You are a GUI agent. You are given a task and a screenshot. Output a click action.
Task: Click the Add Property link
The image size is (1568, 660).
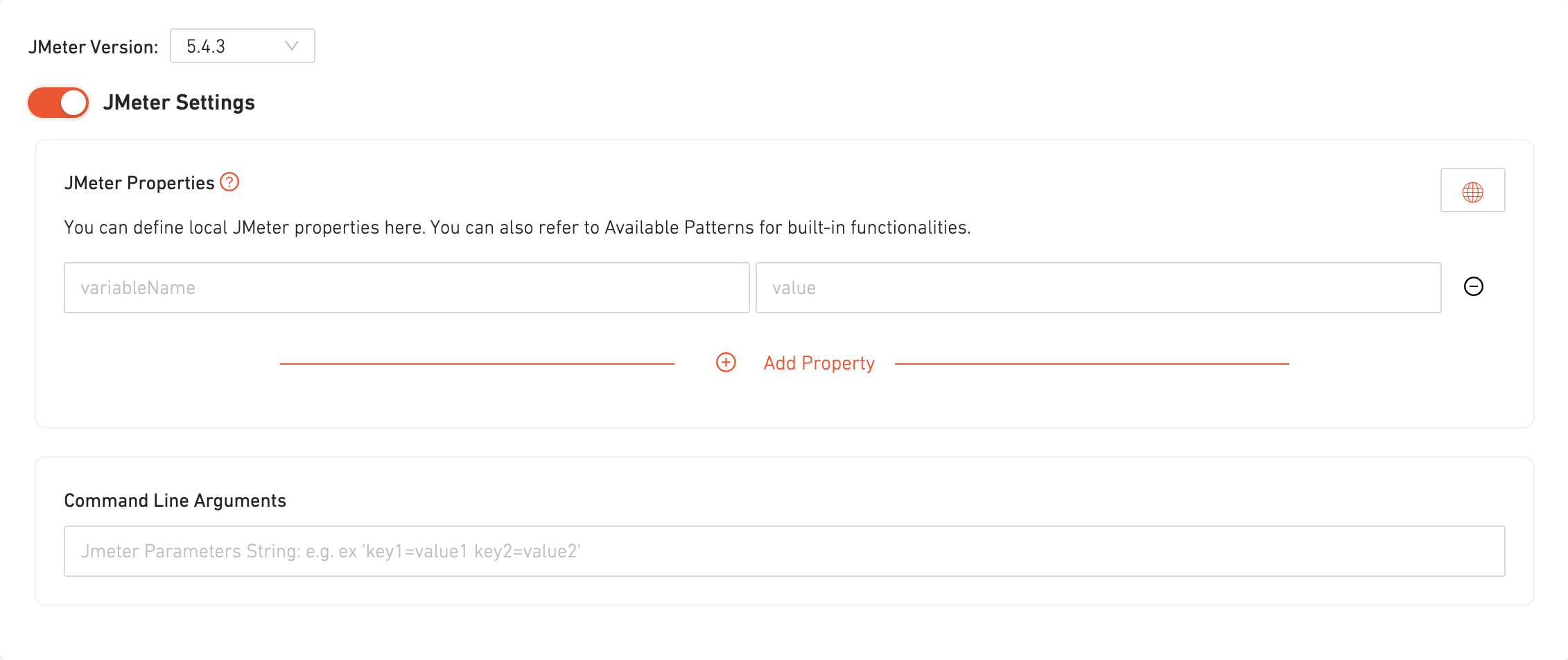(819, 363)
